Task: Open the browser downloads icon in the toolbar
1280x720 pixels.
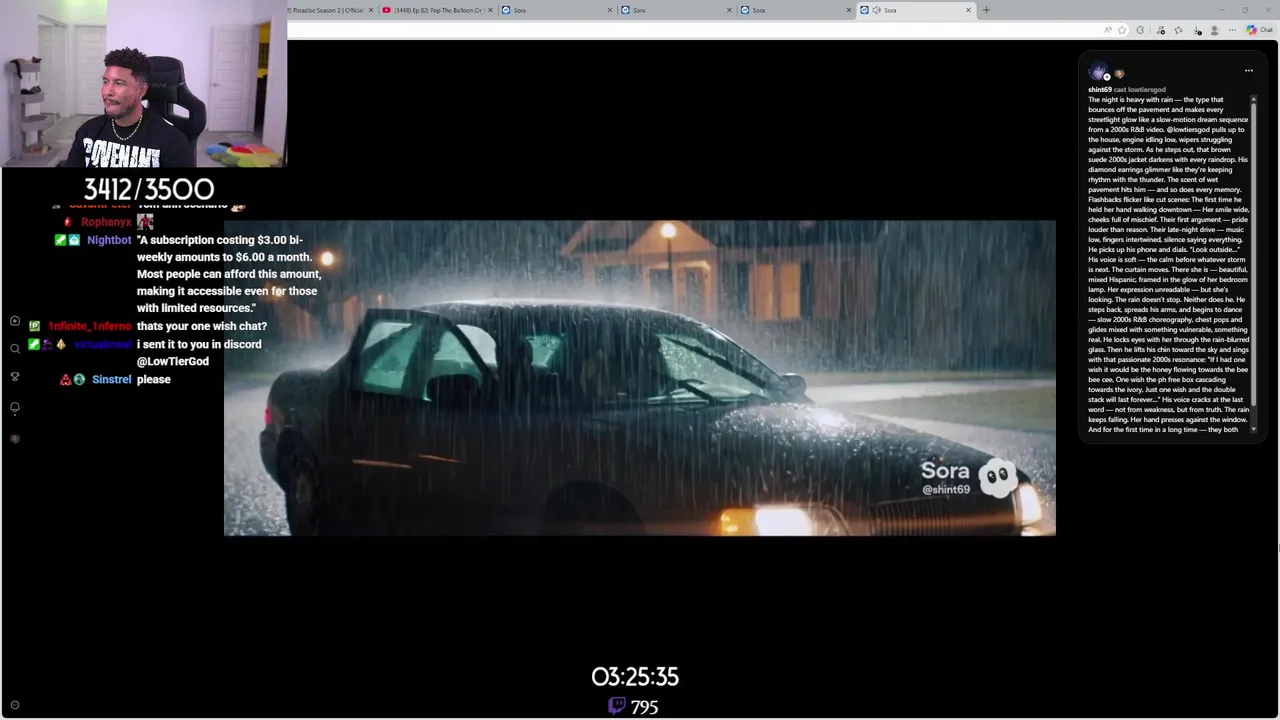Action: 1197,30
